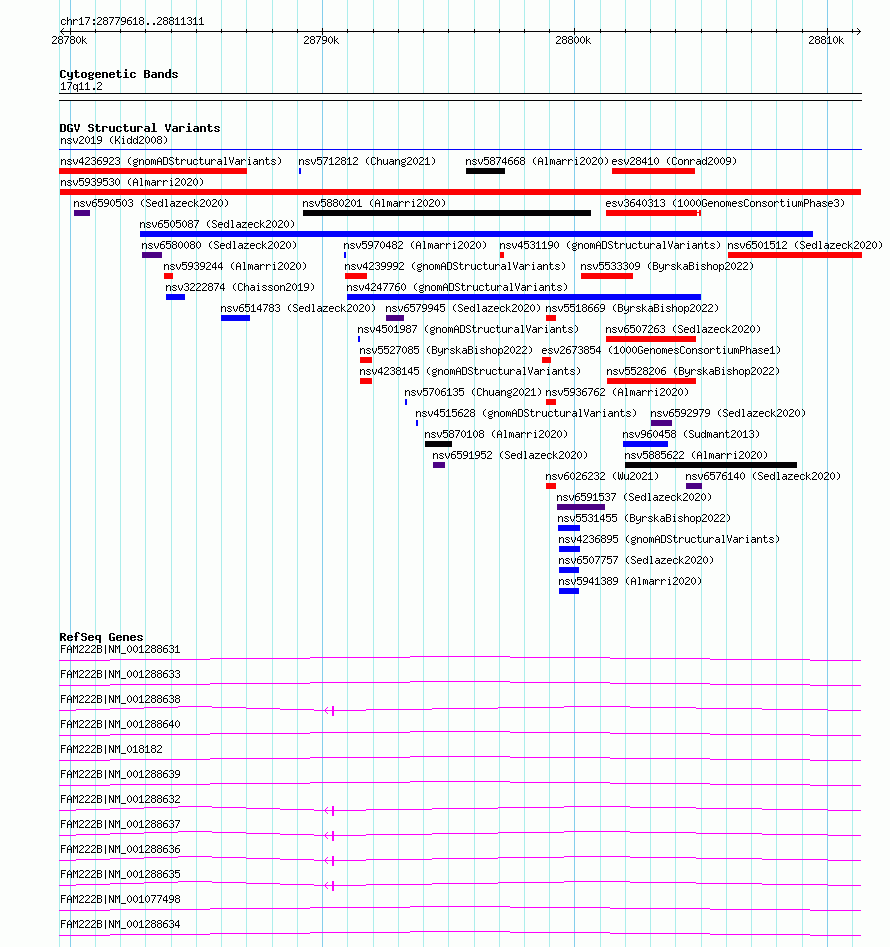Click nsv6591952 (Sedlazeck2020) label

(510, 455)
